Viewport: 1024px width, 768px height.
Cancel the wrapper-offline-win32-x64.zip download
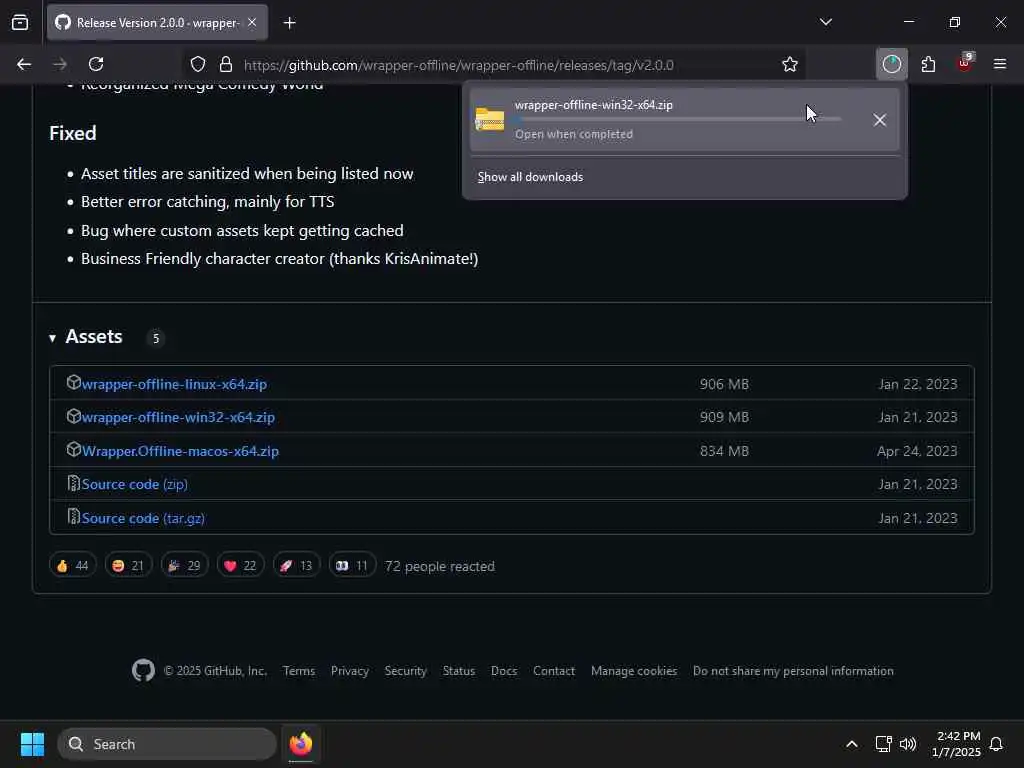[880, 120]
